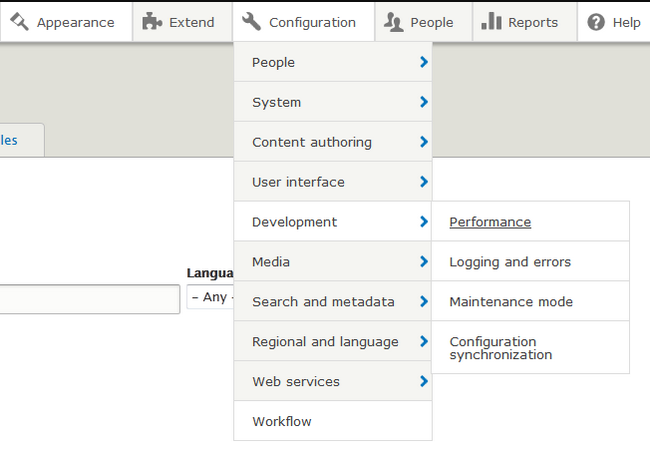The width and height of the screenshot is (650, 449).
Task: Expand the User interface submenu arrow
Action: 424,182
